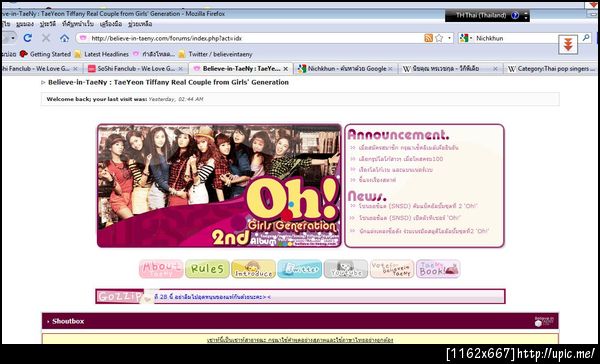Open the second Announcement link ending in 100
600x364 pixels.
pyautogui.click(x=401, y=158)
